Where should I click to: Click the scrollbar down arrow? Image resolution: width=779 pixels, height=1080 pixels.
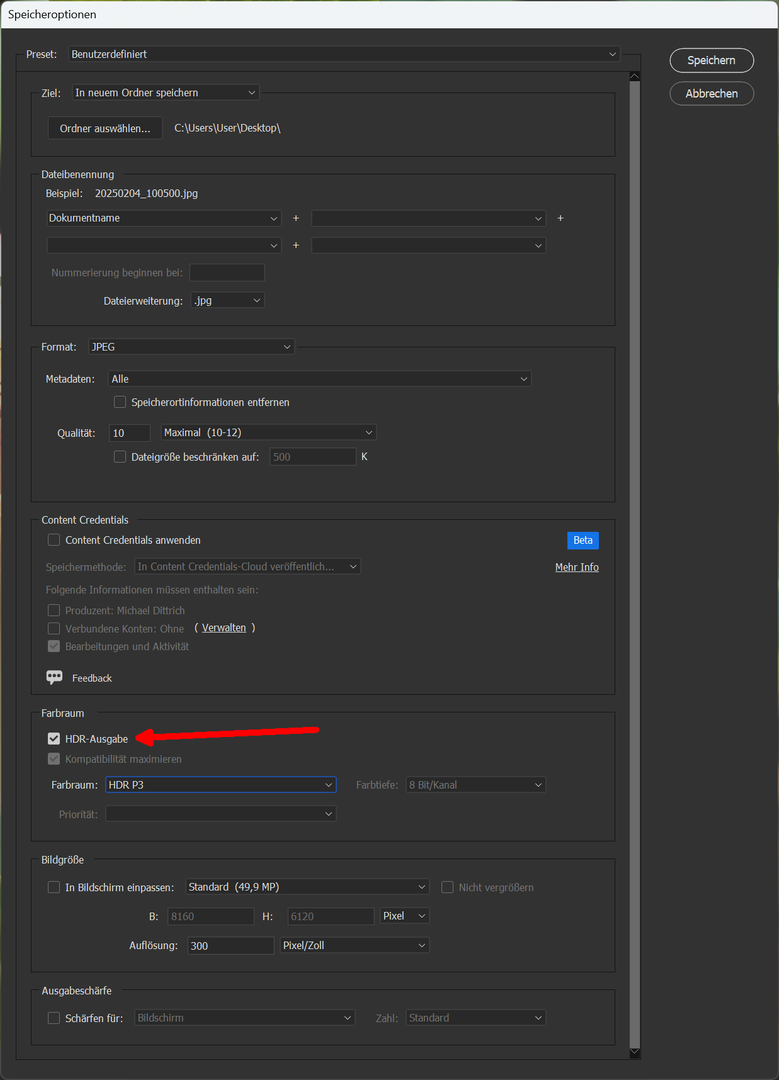click(634, 1052)
